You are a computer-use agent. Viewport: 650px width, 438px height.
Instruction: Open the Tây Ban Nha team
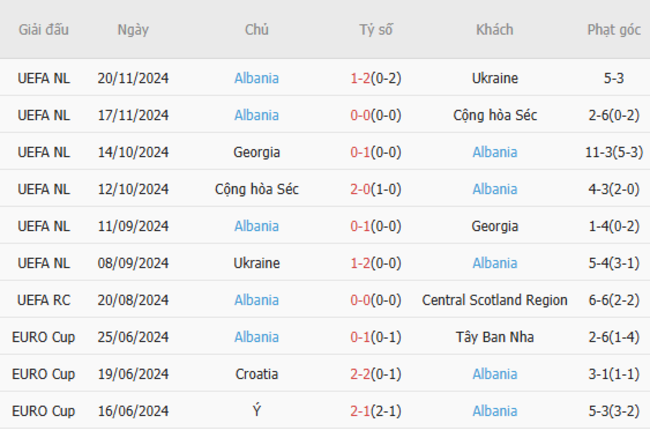(x=495, y=337)
